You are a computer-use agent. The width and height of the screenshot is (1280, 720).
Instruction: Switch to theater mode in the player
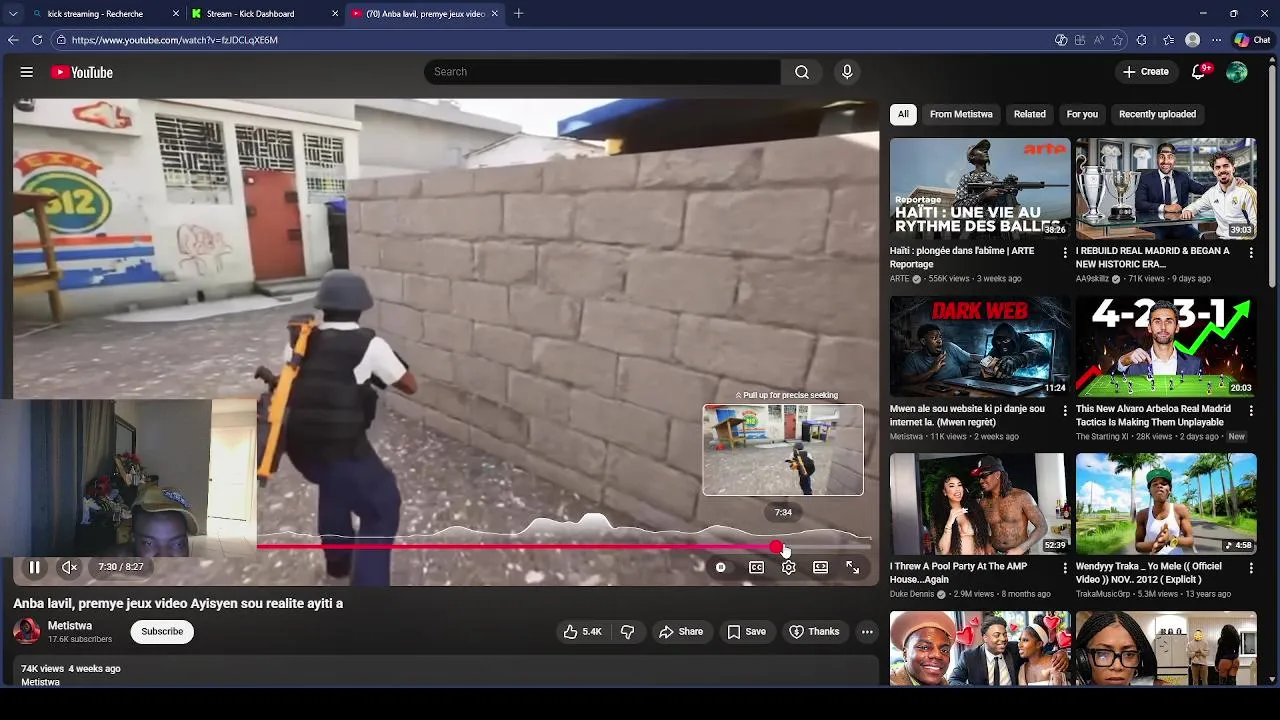pos(820,567)
